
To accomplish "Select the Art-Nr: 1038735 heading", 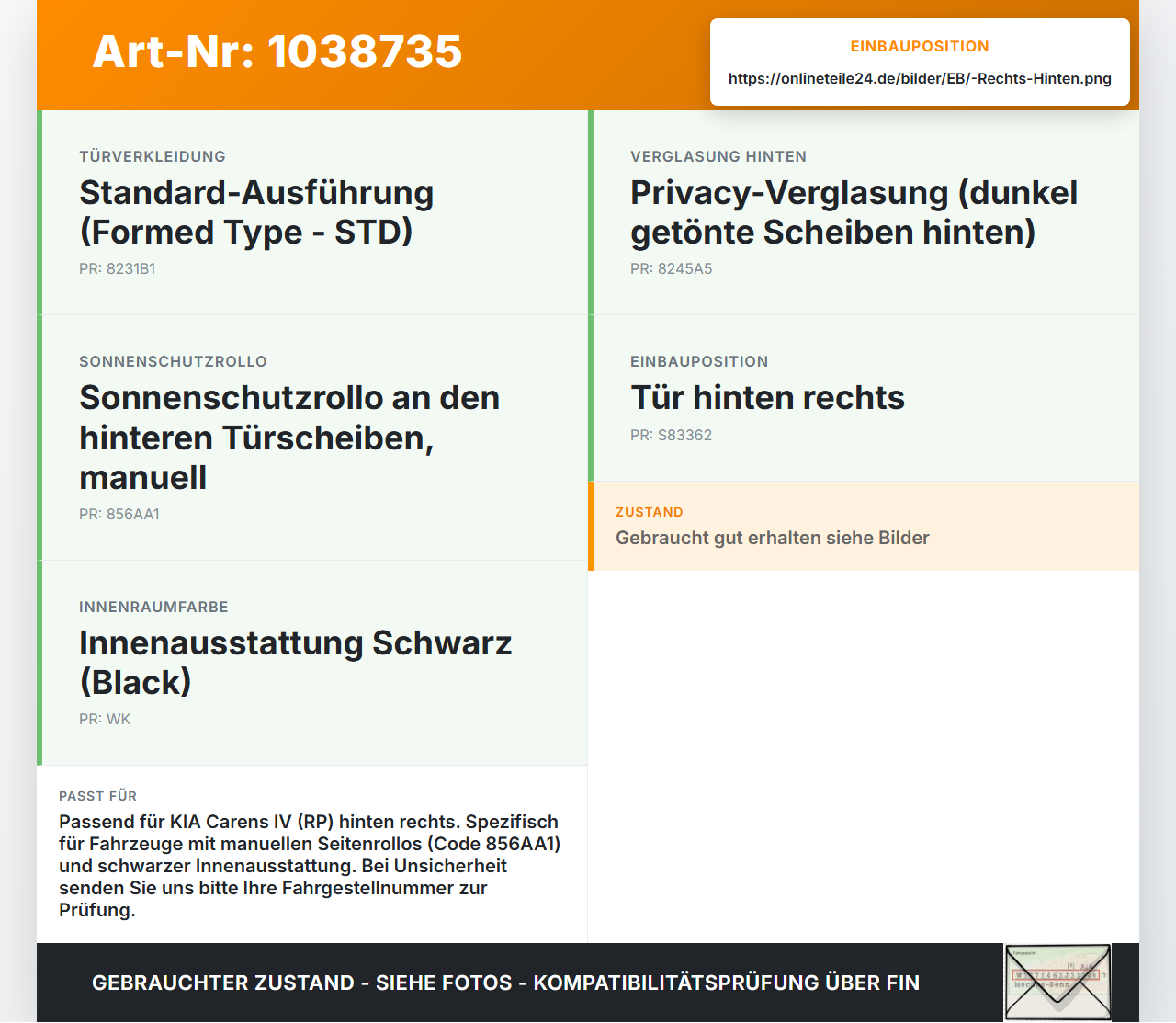I will pos(277,51).
